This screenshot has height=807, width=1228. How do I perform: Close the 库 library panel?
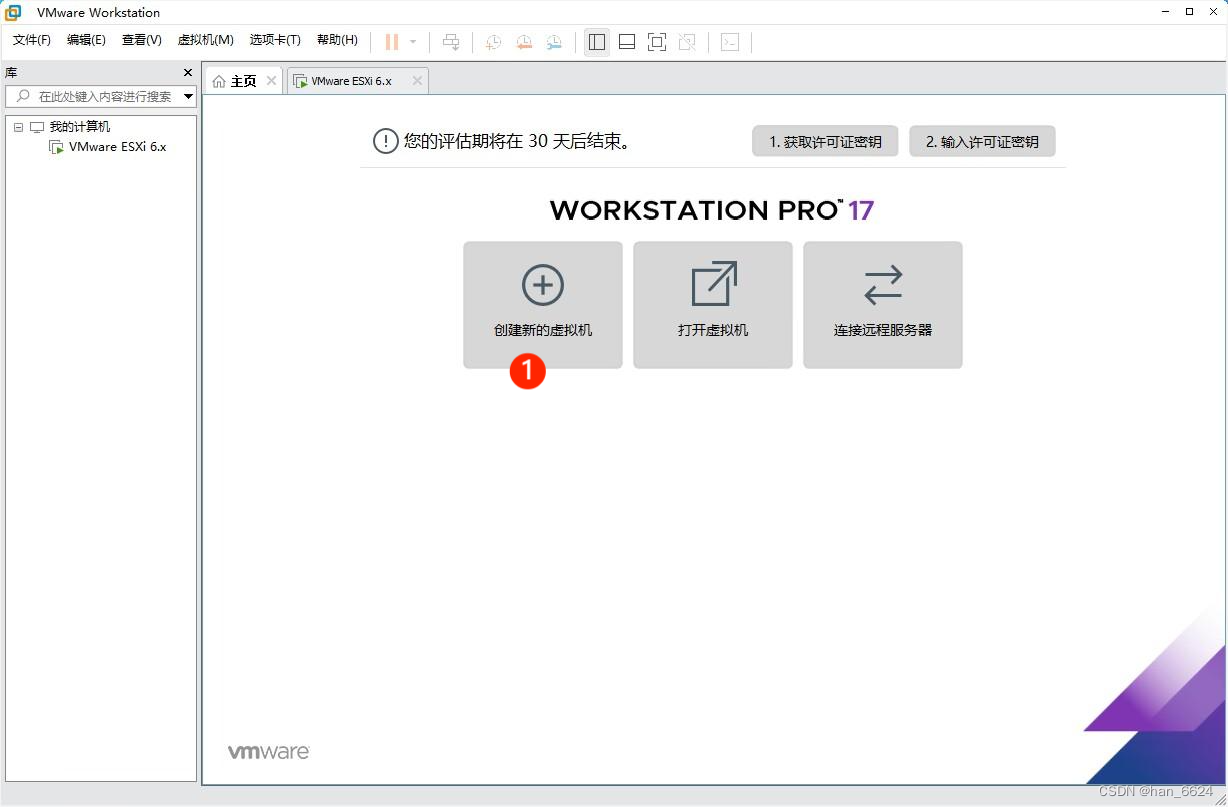[188, 73]
